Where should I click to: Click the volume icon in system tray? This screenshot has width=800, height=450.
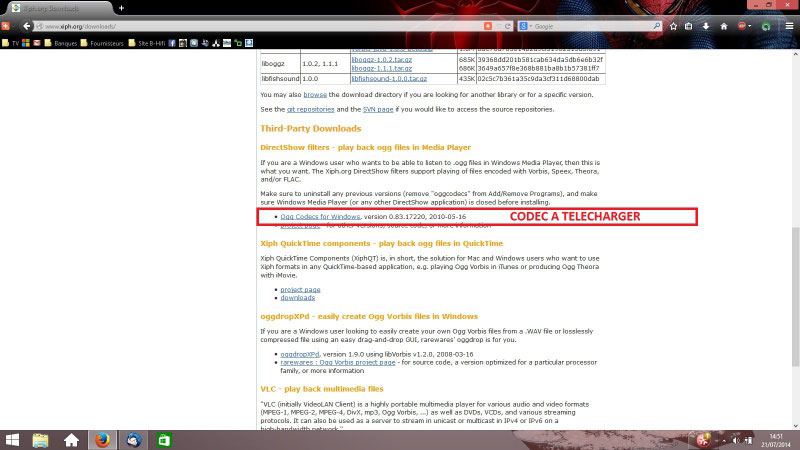tap(736, 440)
